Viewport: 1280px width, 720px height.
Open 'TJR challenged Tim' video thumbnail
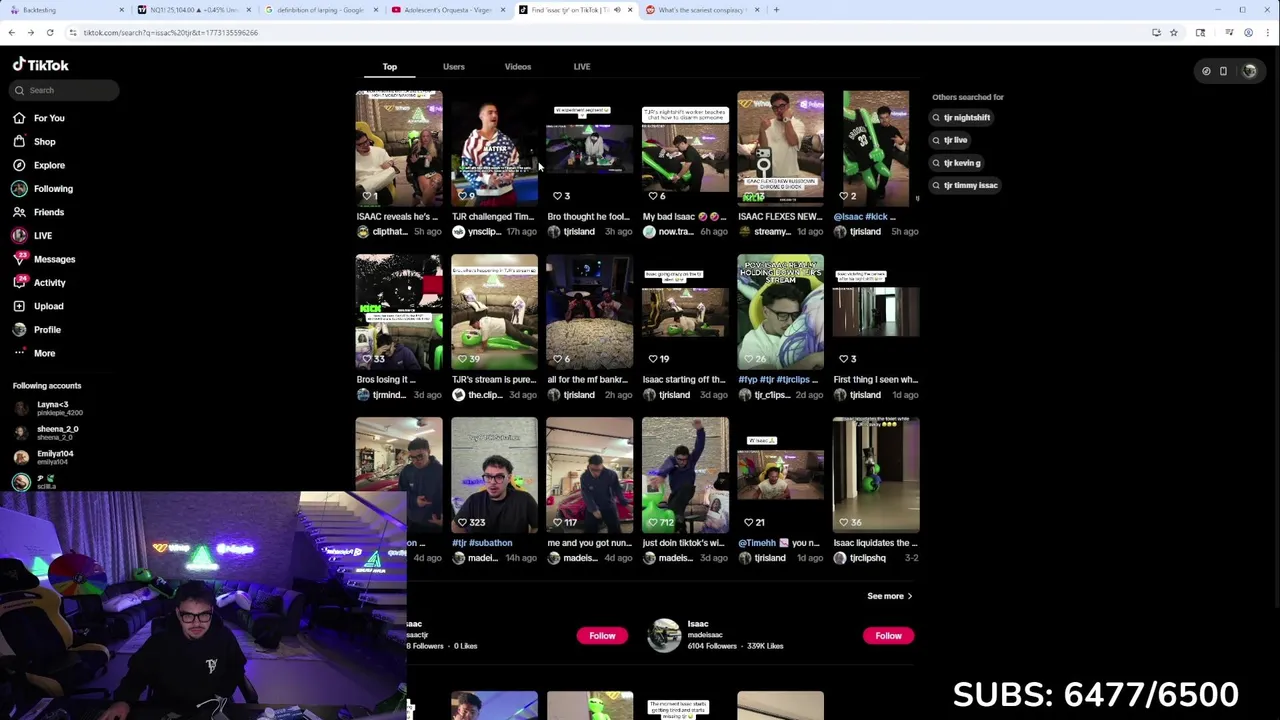tap(494, 149)
